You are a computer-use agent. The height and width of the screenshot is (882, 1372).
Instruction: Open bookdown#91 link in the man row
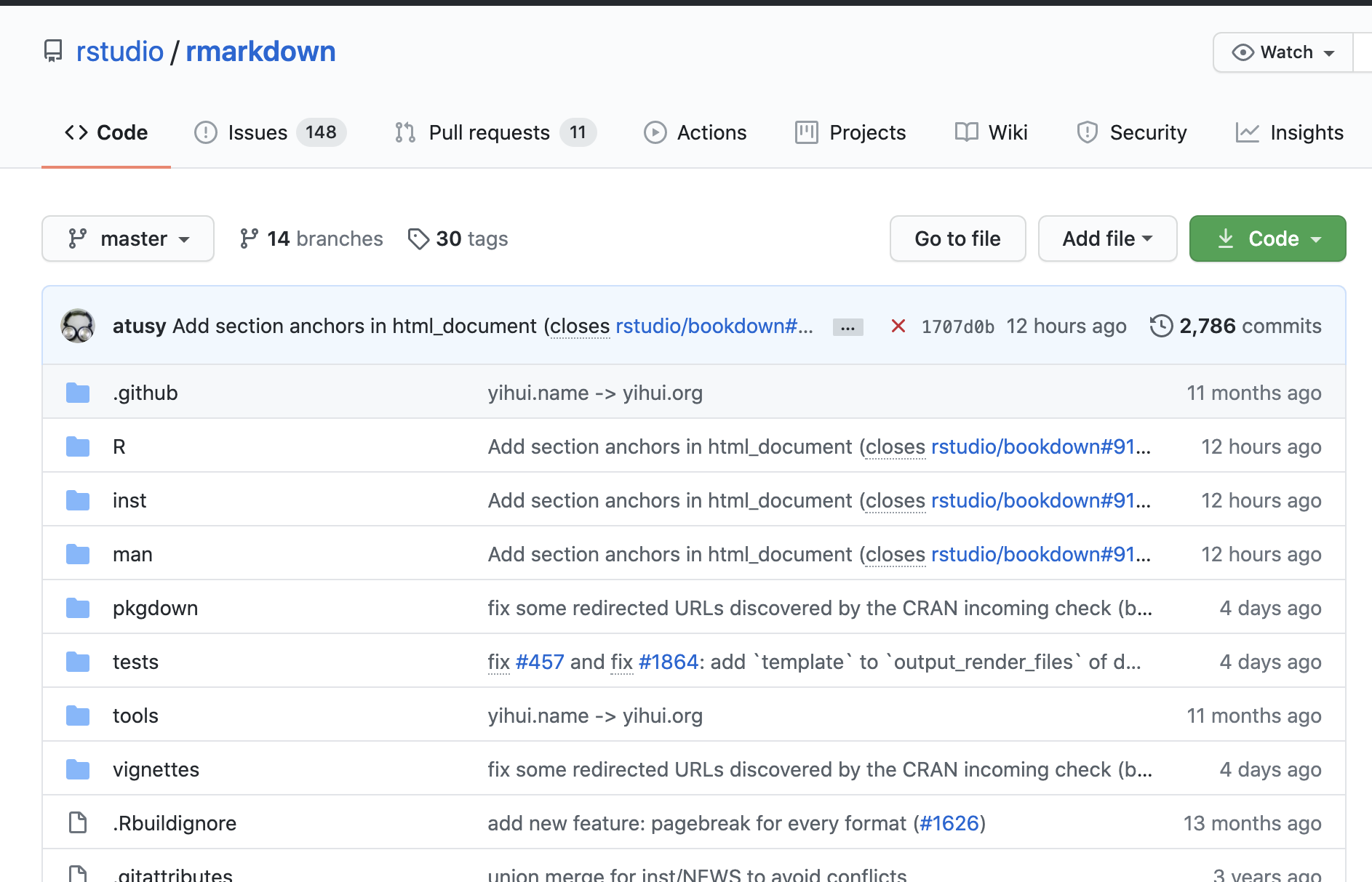1040,554
